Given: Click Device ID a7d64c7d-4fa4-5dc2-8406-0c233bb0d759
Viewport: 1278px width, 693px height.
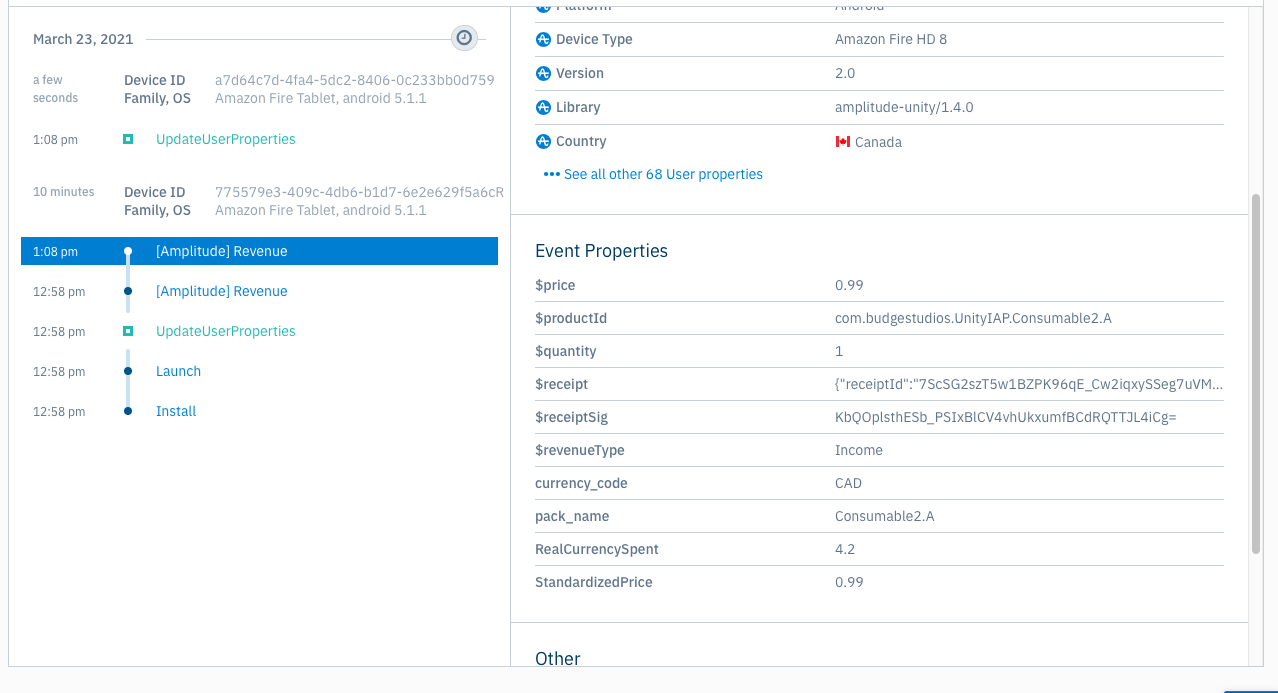Looking at the screenshot, I should (x=355, y=80).
